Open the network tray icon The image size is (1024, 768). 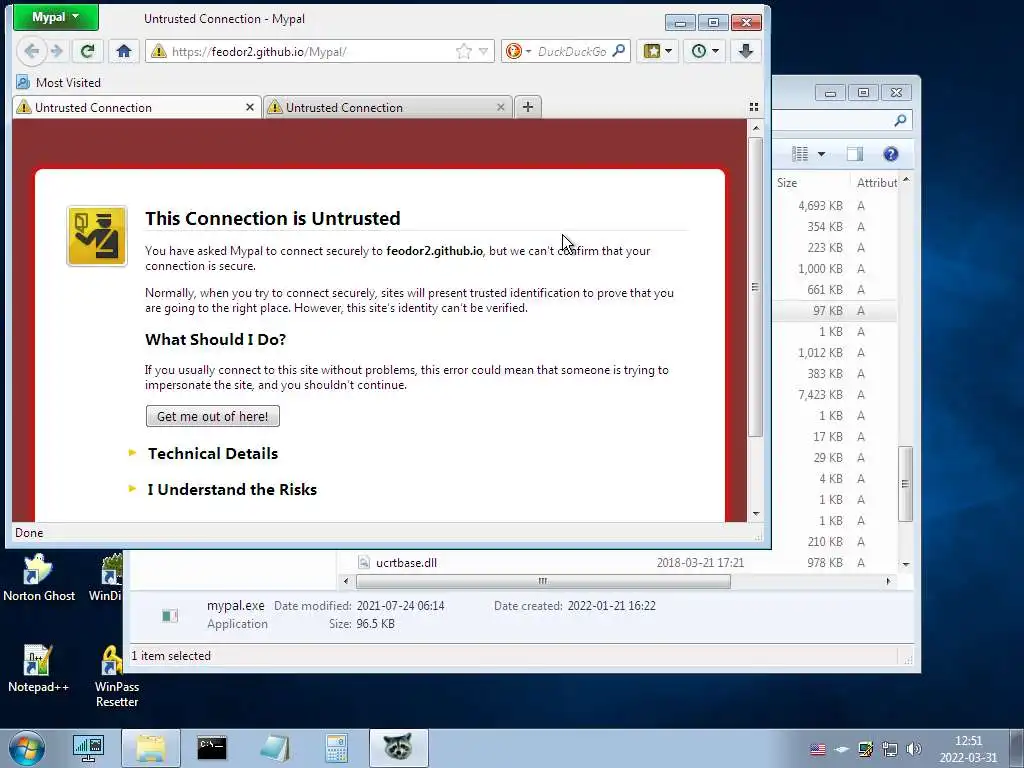(889, 749)
